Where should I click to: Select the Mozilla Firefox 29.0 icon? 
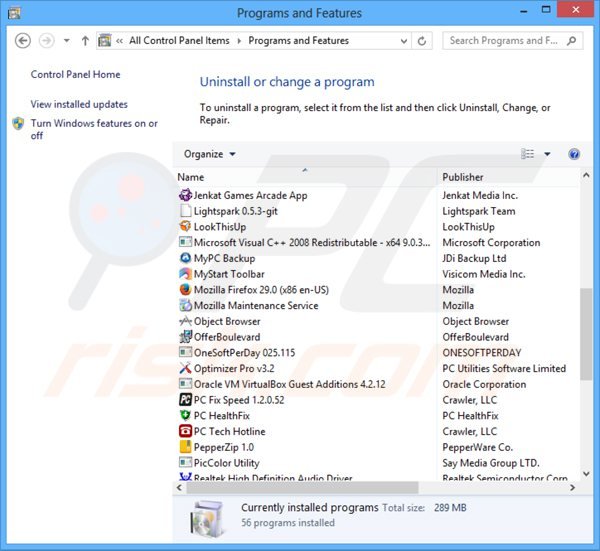pos(185,289)
